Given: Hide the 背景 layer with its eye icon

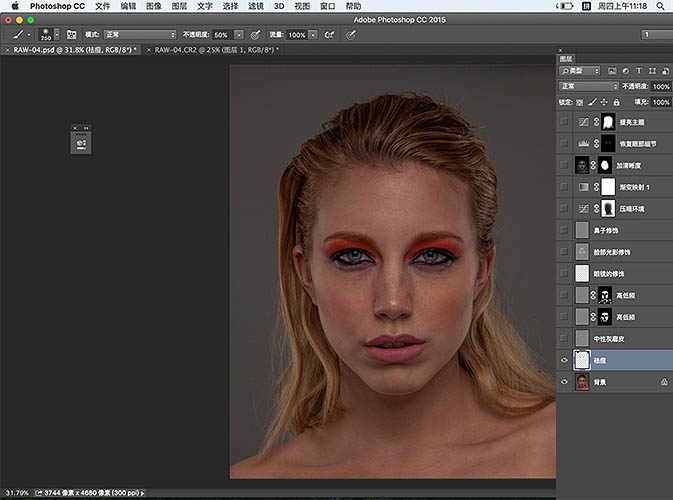Looking at the screenshot, I should pos(565,381).
